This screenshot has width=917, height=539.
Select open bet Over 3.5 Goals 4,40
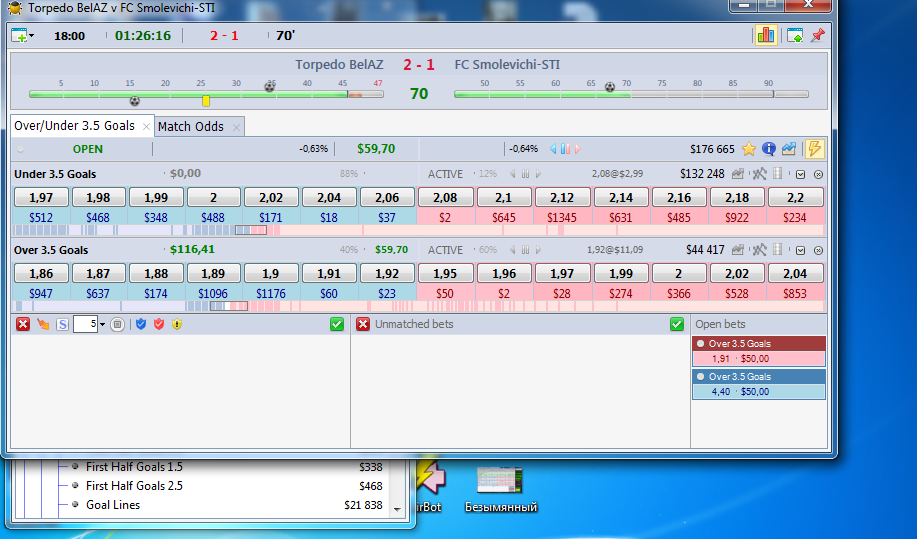(759, 384)
